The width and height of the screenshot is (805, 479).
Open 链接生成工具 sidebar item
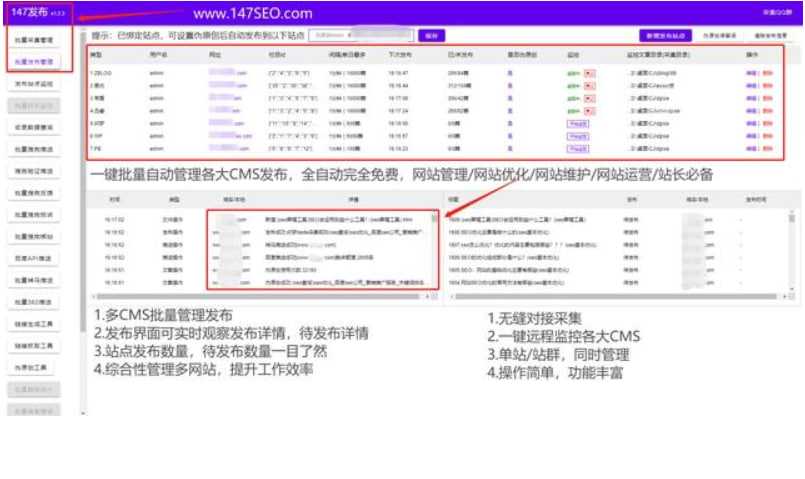34,324
